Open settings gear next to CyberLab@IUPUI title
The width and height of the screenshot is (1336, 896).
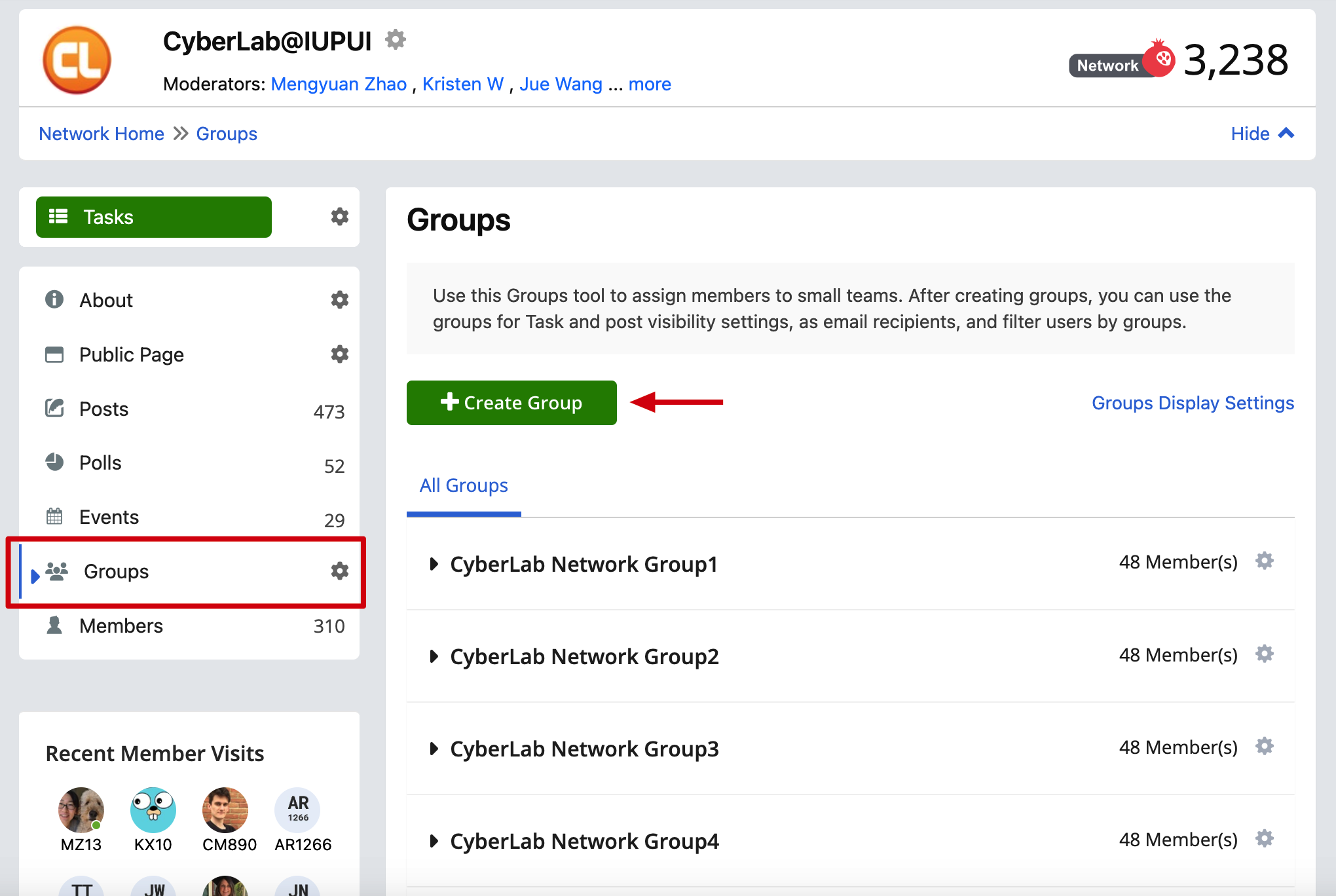click(x=396, y=39)
